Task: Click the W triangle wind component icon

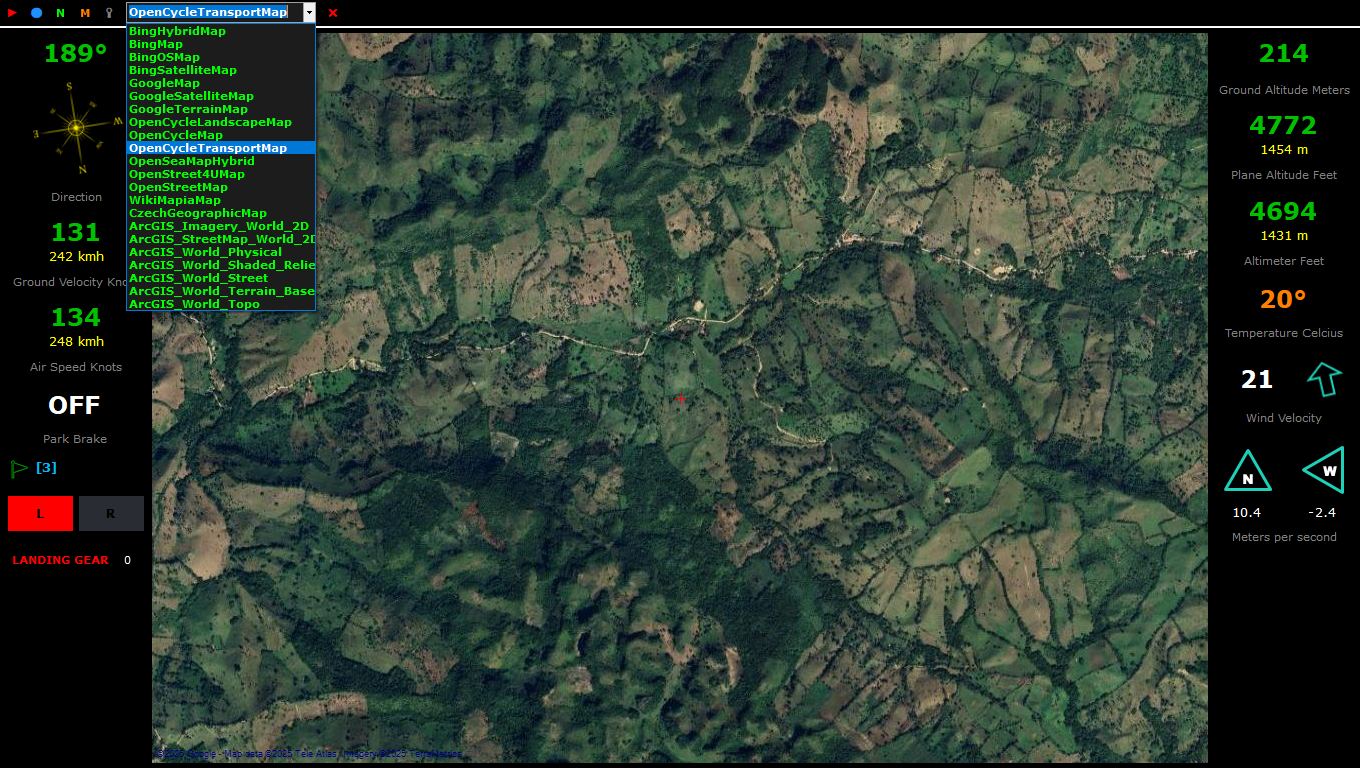Action: (1324, 470)
